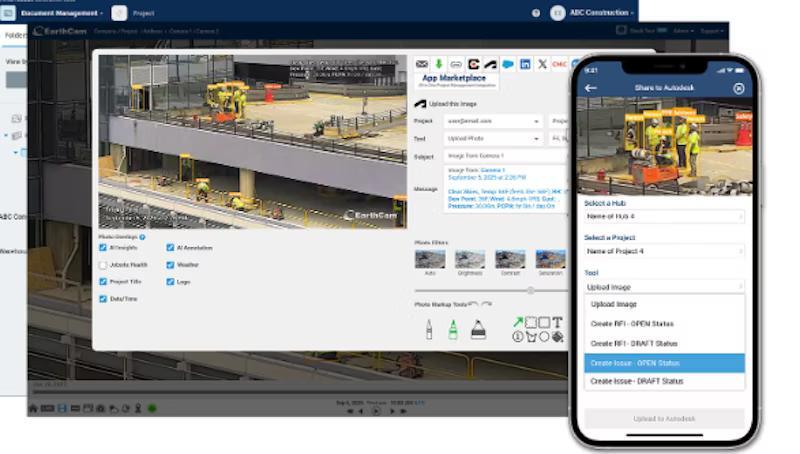Select the solid rectangle markup tool
The height and width of the screenshot is (454, 800).
[544, 322]
